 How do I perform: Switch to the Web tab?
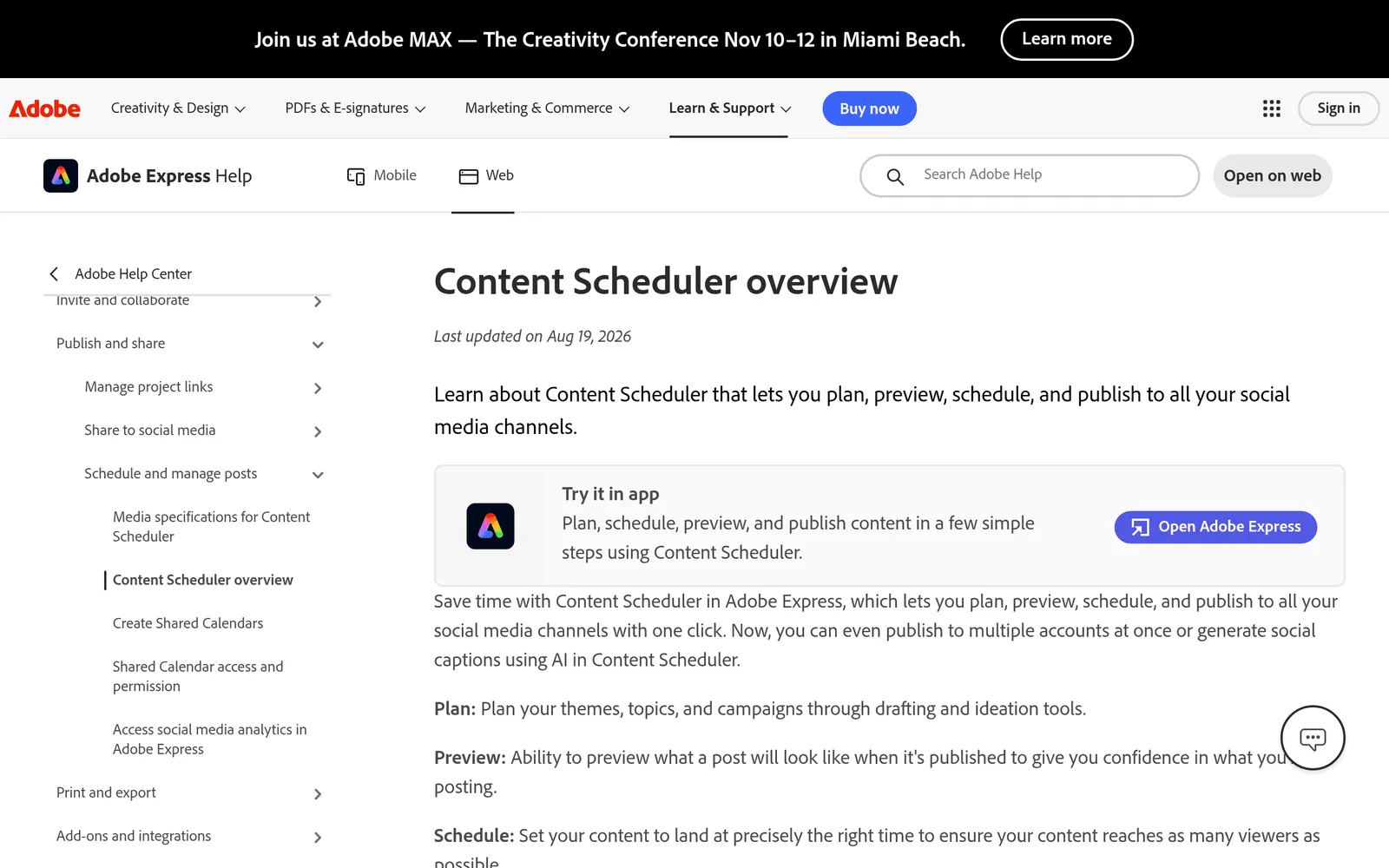(x=486, y=175)
